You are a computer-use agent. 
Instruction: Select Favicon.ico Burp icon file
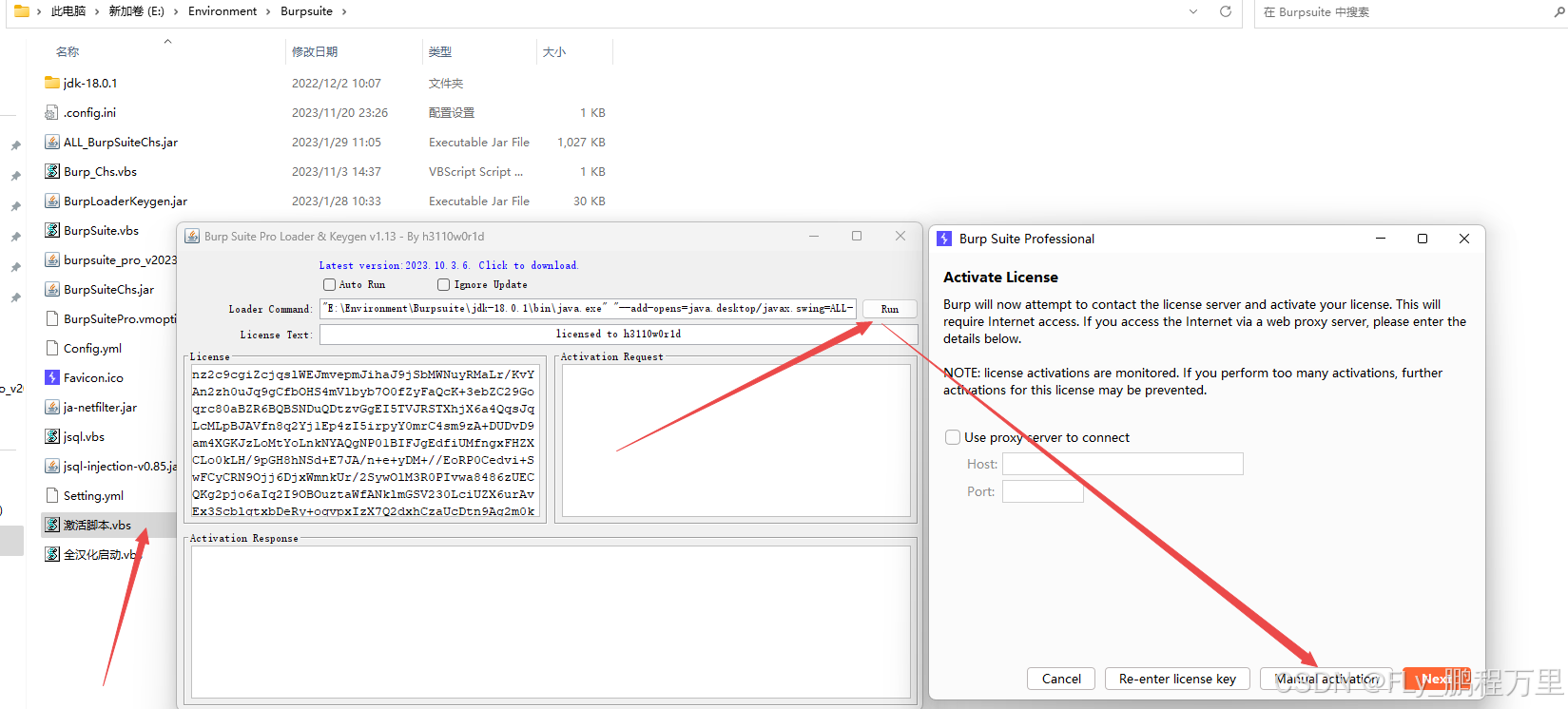coord(52,377)
